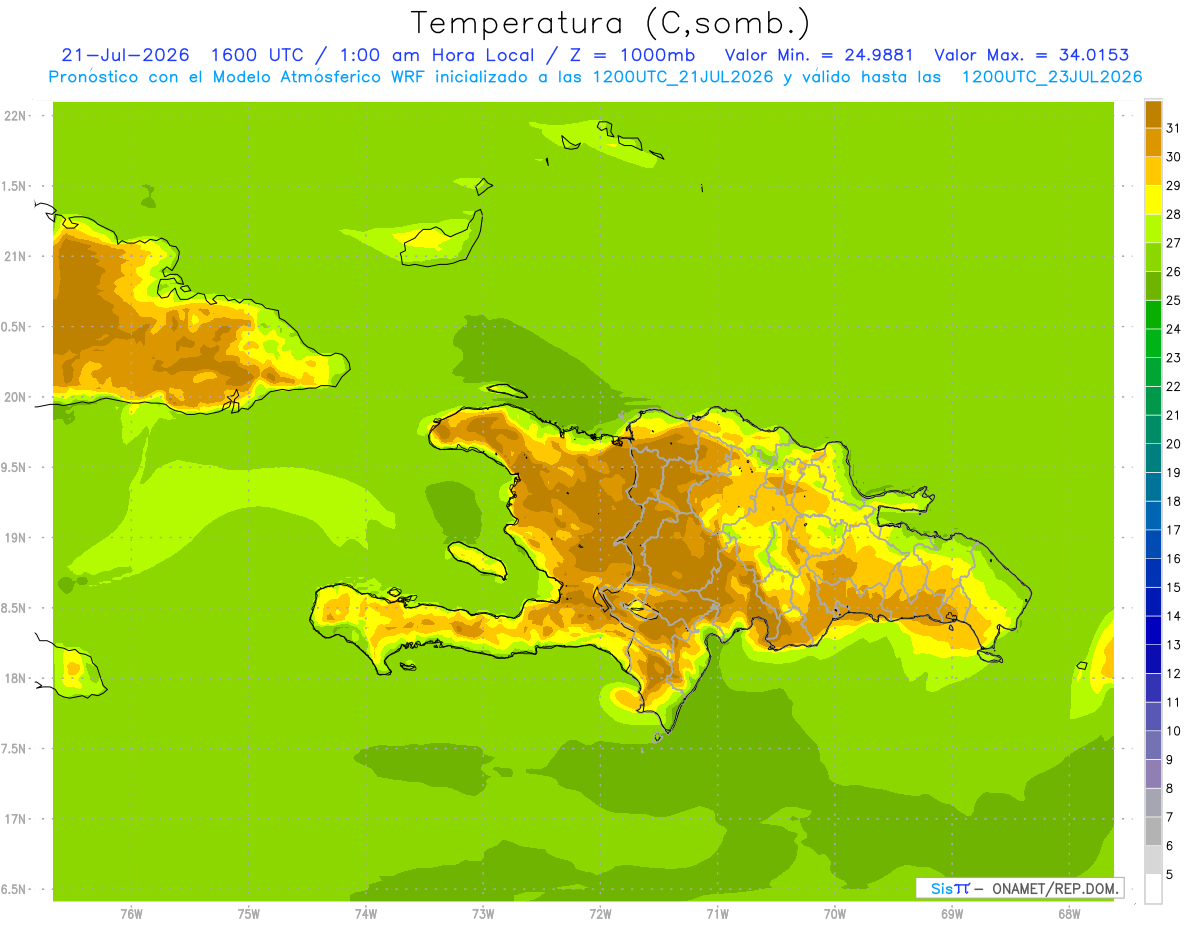Click the colorbar value "10"
1200x927 pixels.
(x=1173, y=731)
